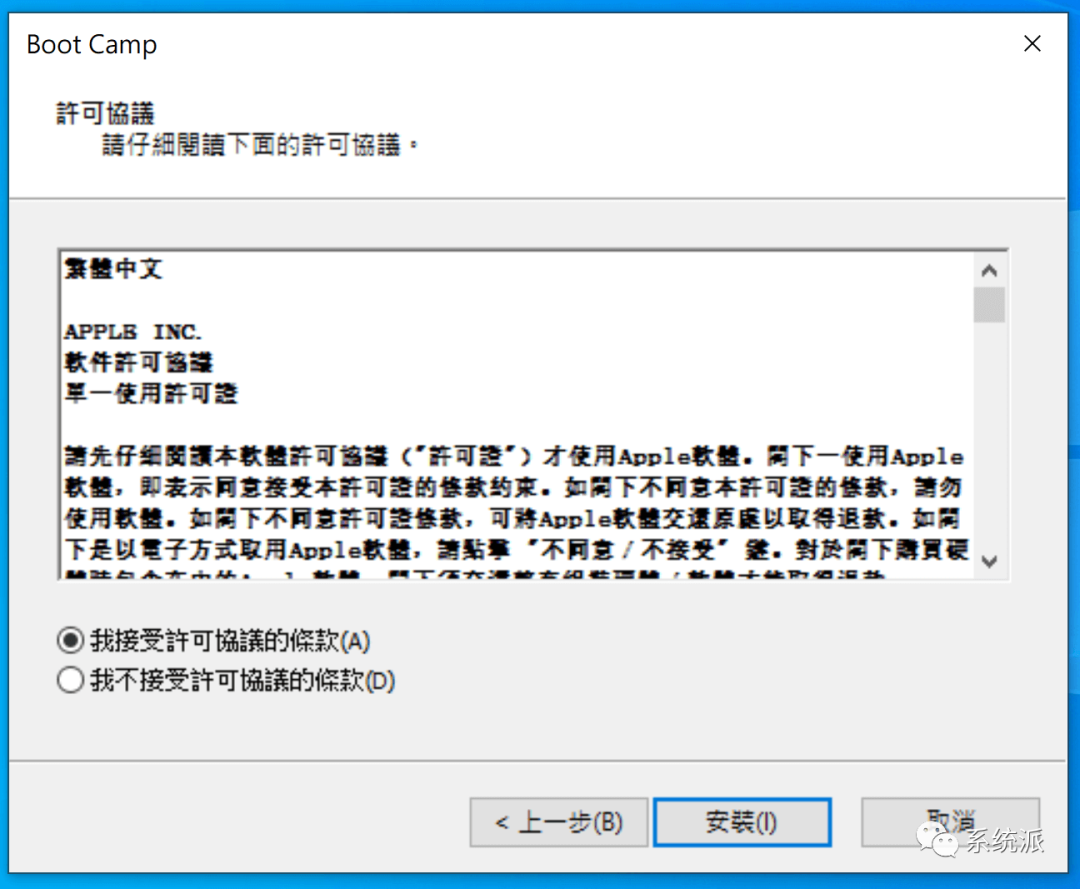Click the 軟件許可協議 line in the license
This screenshot has height=889, width=1080.
click(x=138, y=362)
